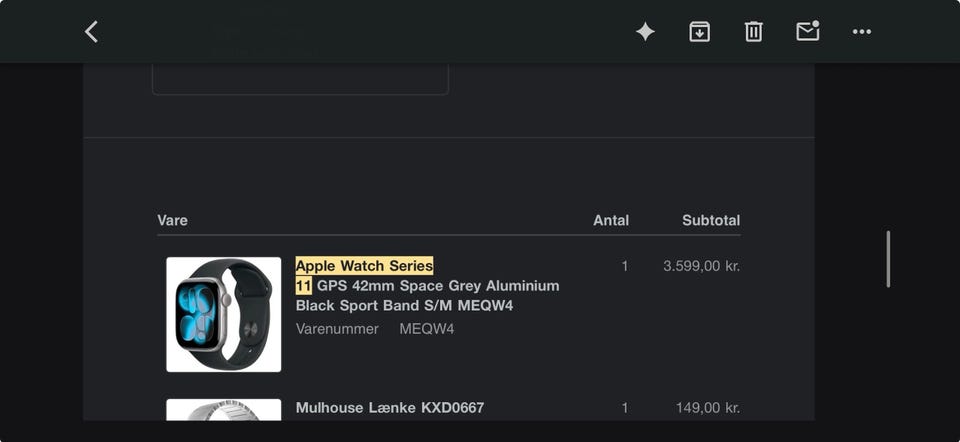Delete the email with the trash icon

[754, 32]
